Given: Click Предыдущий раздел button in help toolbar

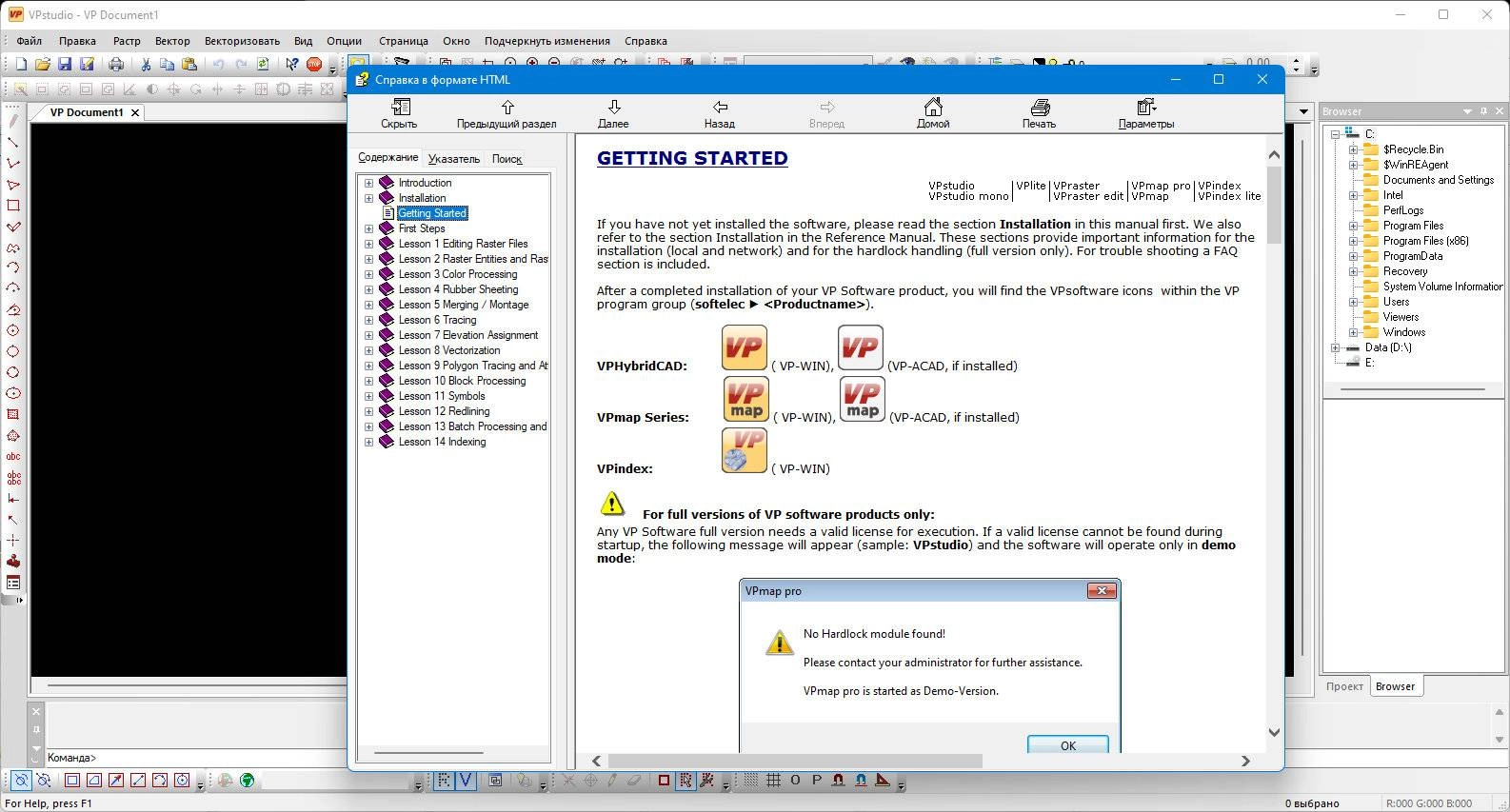Looking at the screenshot, I should [507, 112].
